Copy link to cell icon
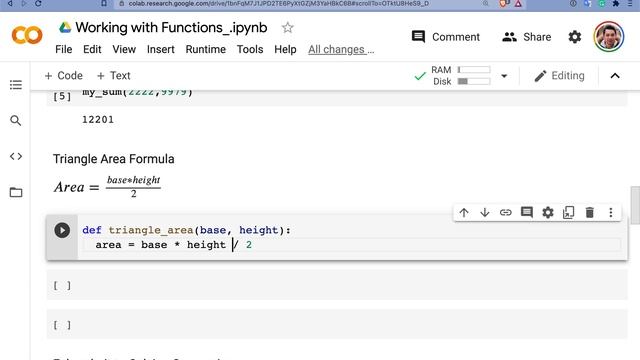640x360 pixels. pos(505,213)
